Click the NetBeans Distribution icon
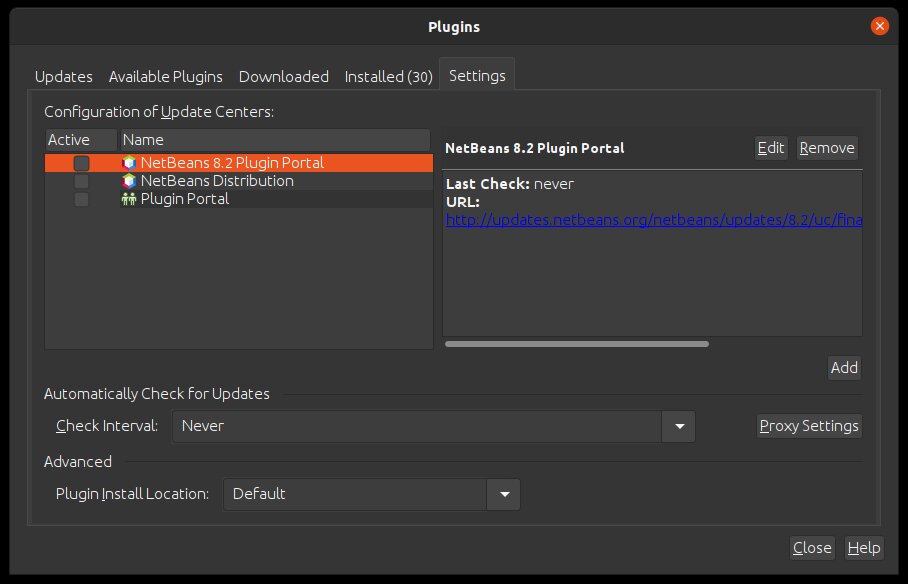 pyautogui.click(x=127, y=181)
